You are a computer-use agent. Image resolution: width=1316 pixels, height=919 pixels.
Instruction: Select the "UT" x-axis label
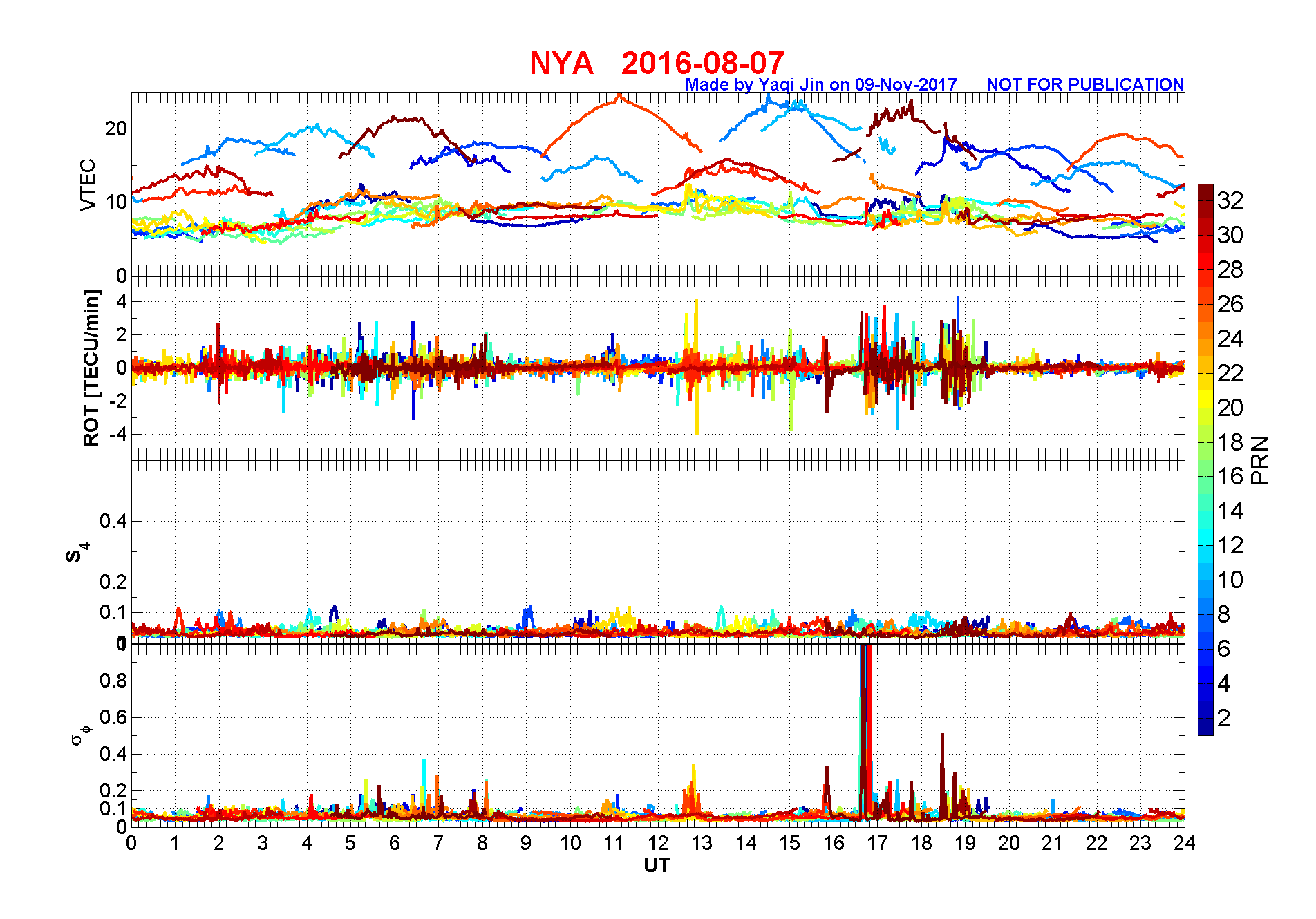[x=657, y=865]
